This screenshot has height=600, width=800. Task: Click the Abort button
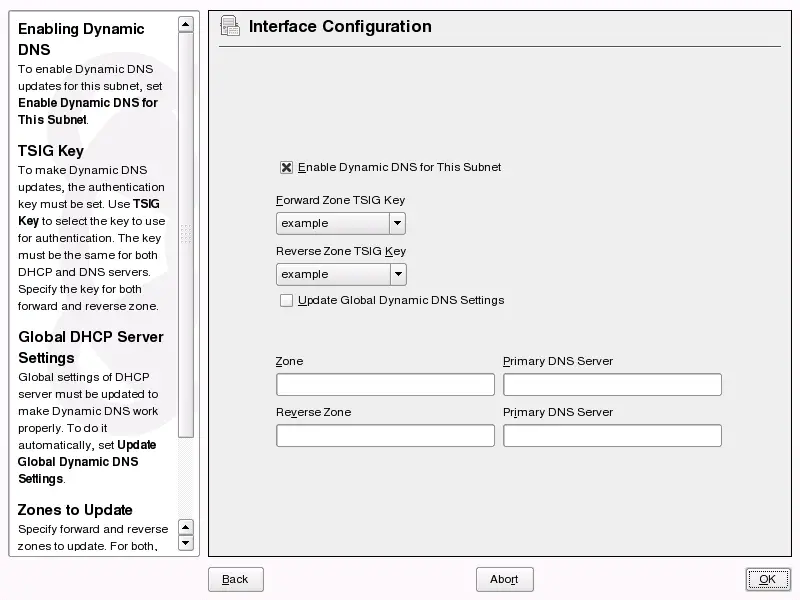point(505,579)
